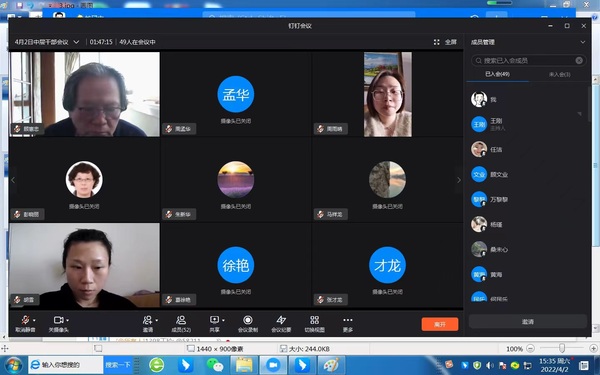This screenshot has height=375, width=600.
Task: Collapse the 成员管理 panel chevron
Action: 582,42
